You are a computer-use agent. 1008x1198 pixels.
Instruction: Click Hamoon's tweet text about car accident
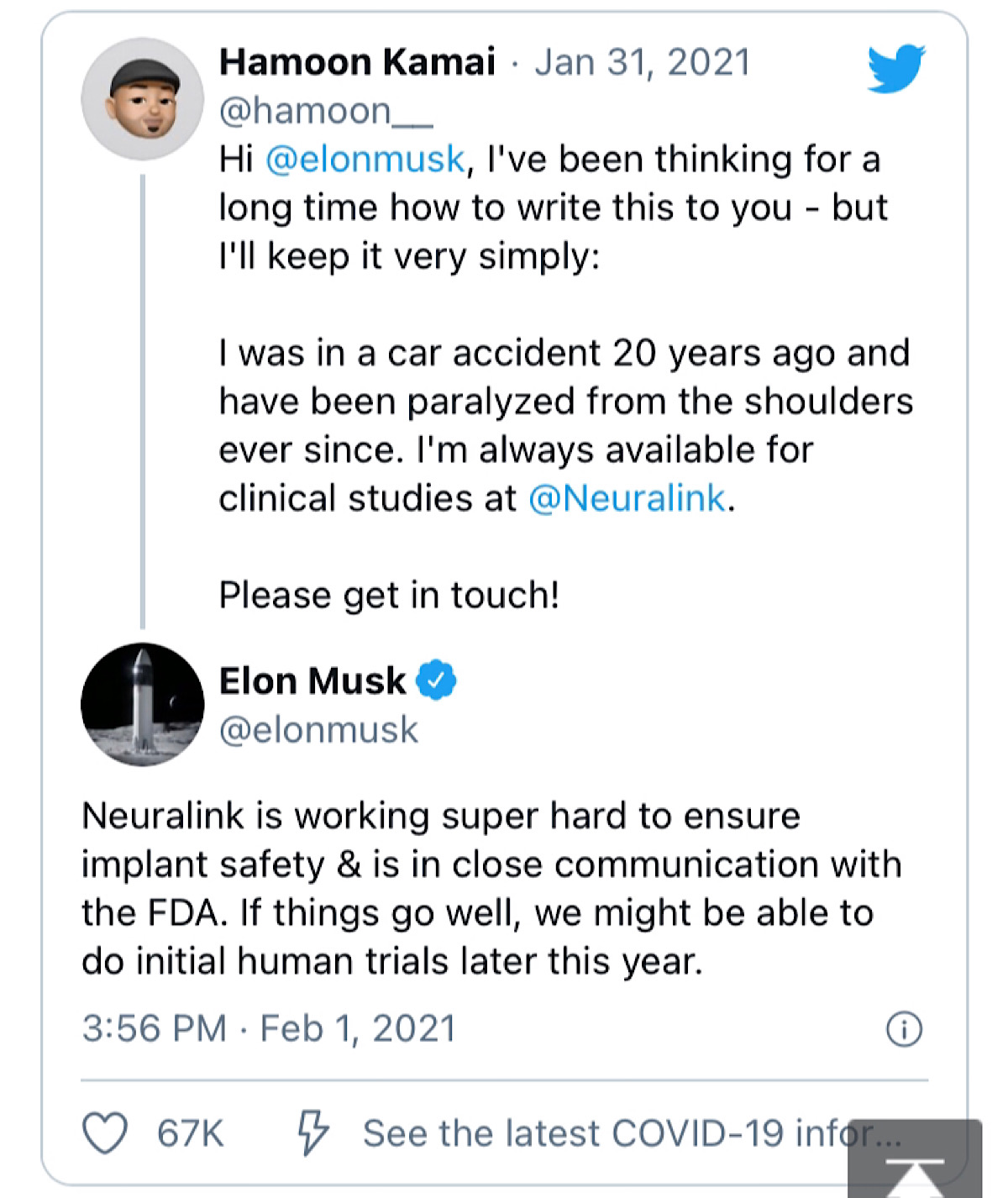(x=564, y=402)
